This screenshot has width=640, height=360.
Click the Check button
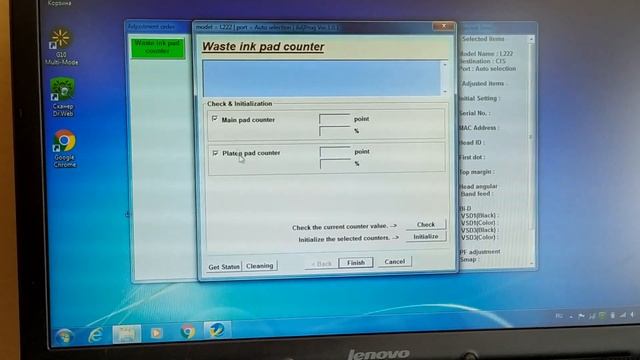426,224
